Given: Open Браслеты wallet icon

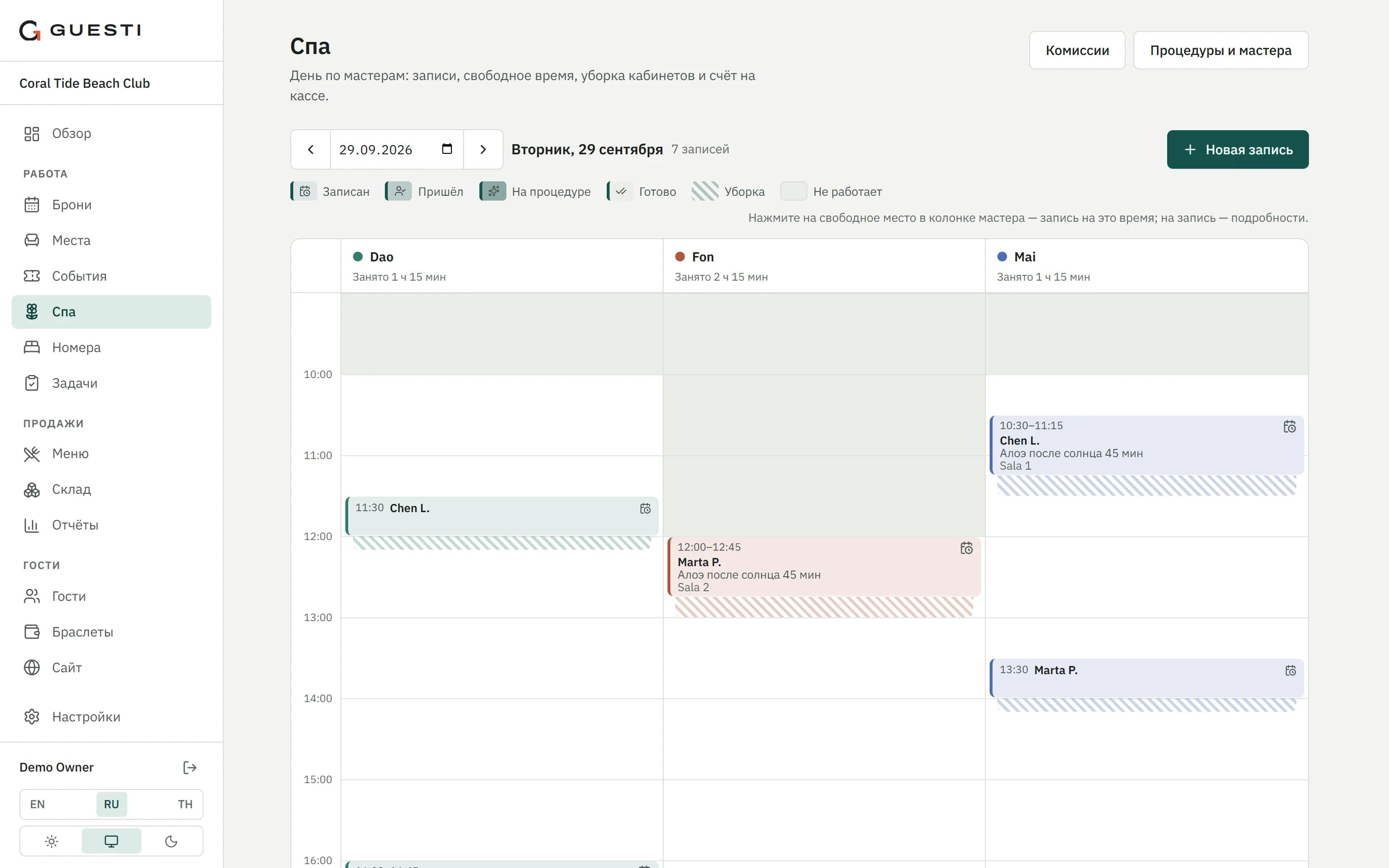Looking at the screenshot, I should 31,632.
